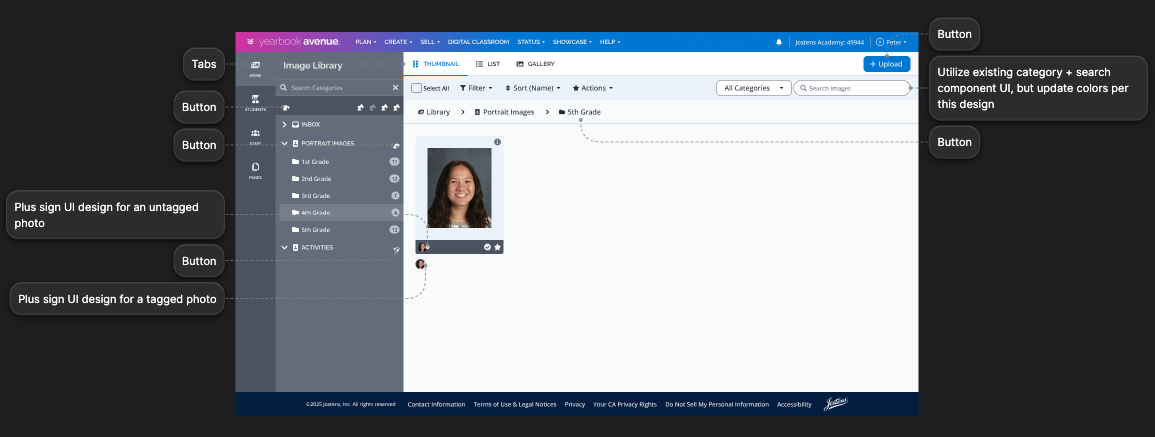Image resolution: width=1155 pixels, height=437 pixels.
Task: Open the HELP menu
Action: [x=609, y=42]
